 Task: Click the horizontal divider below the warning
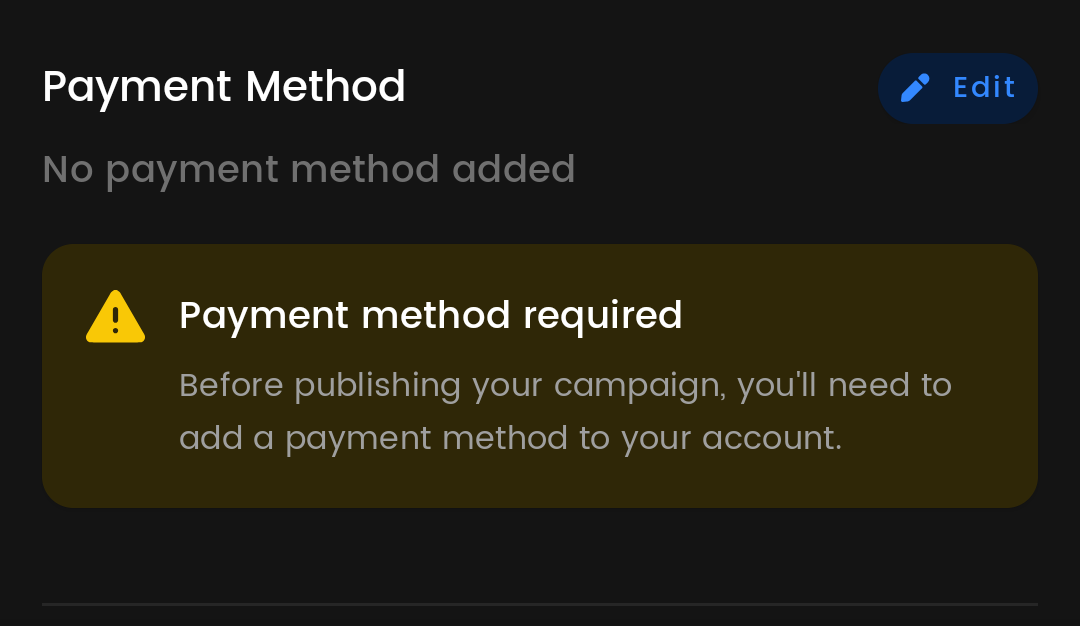(540, 604)
